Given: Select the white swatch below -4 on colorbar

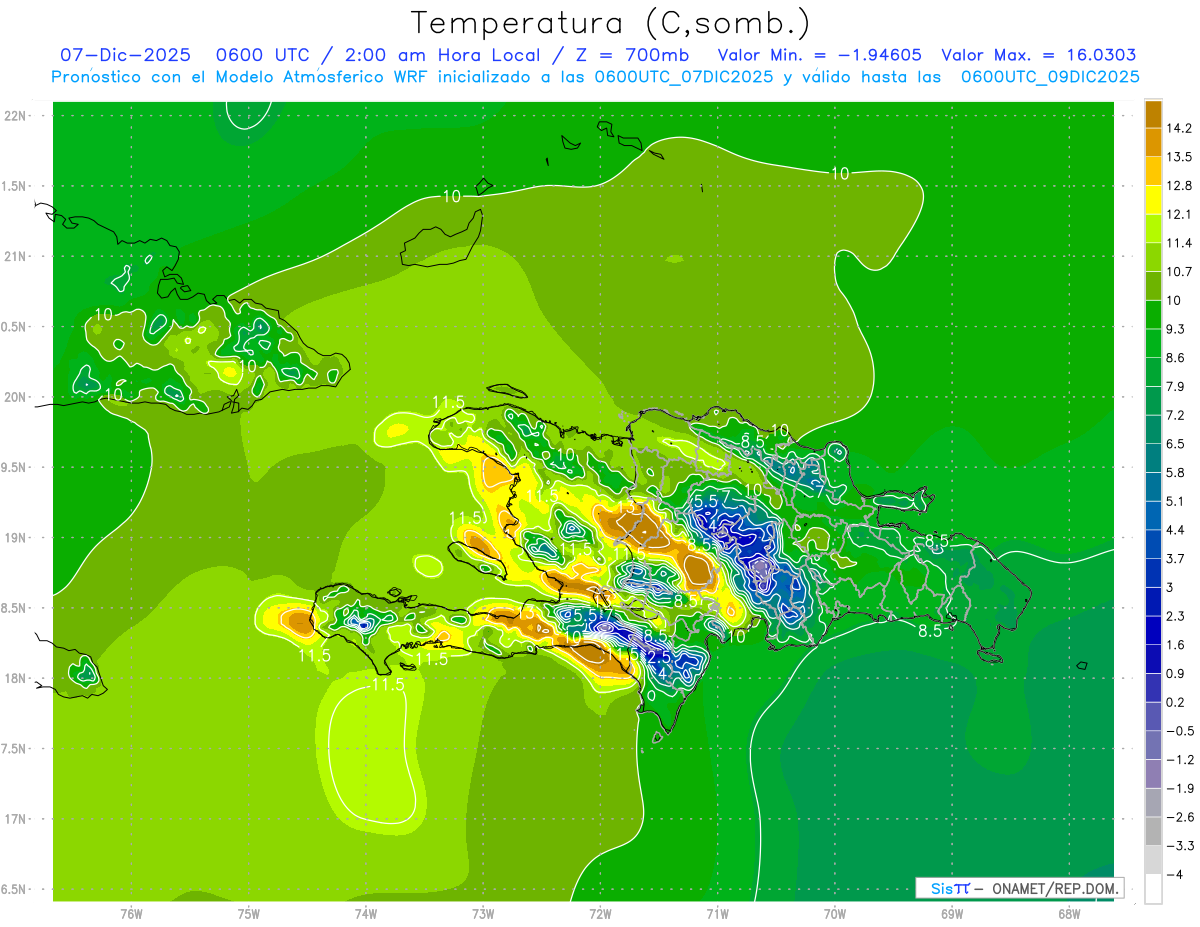Looking at the screenshot, I should [1153, 888].
